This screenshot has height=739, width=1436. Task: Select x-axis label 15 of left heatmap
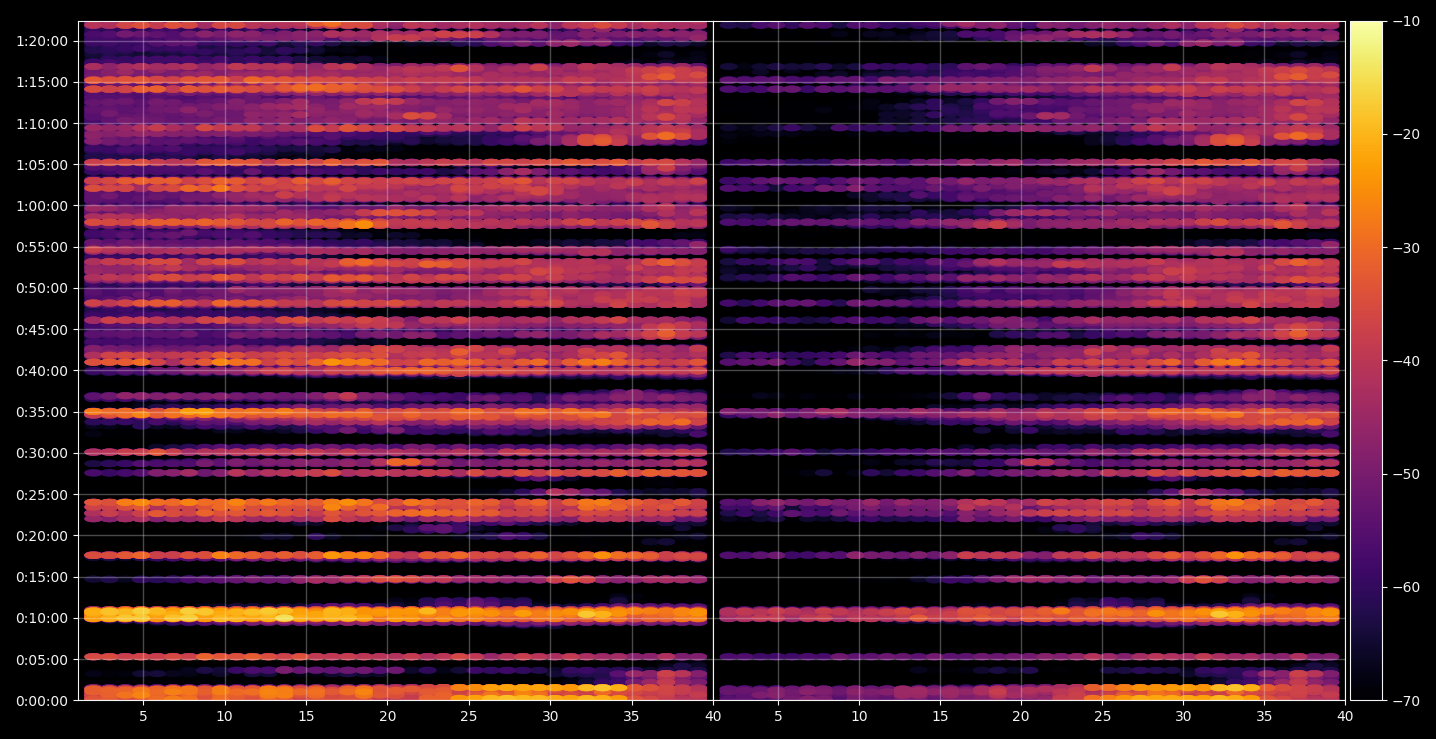tap(306, 716)
